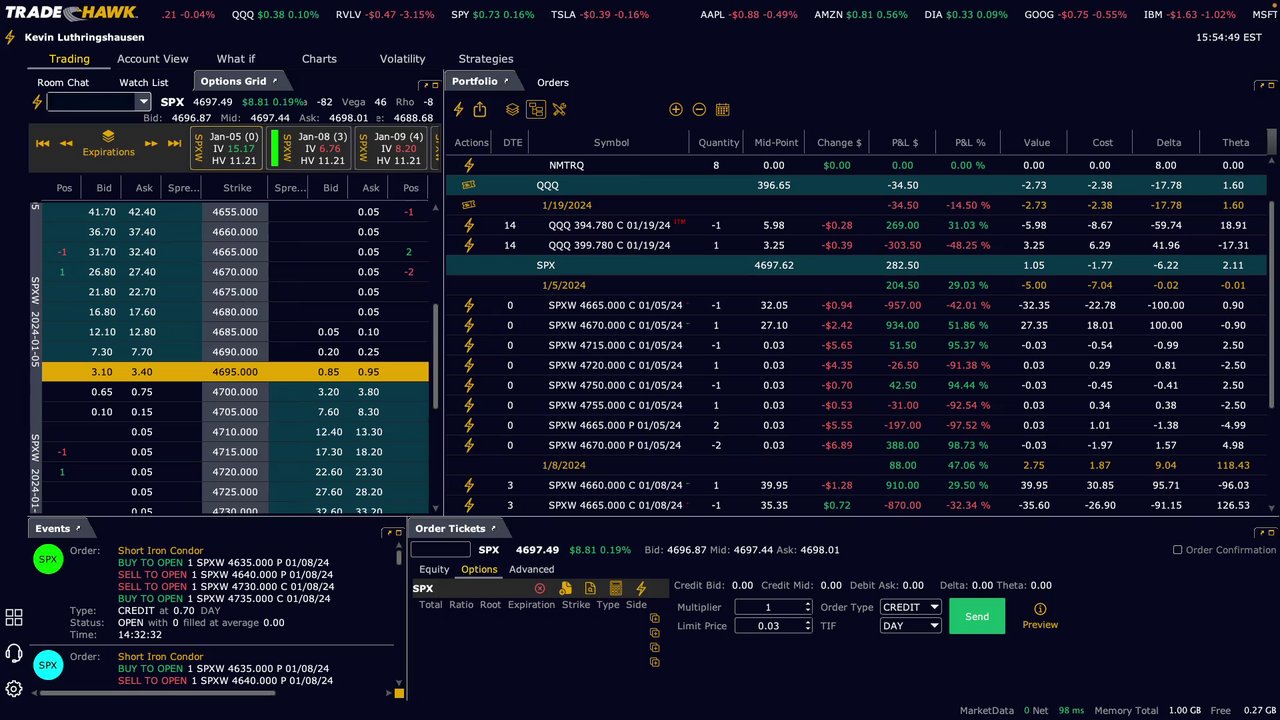Click lightning action icon for SPXW 4715.000 C row
1280x720 pixels.
click(469, 345)
